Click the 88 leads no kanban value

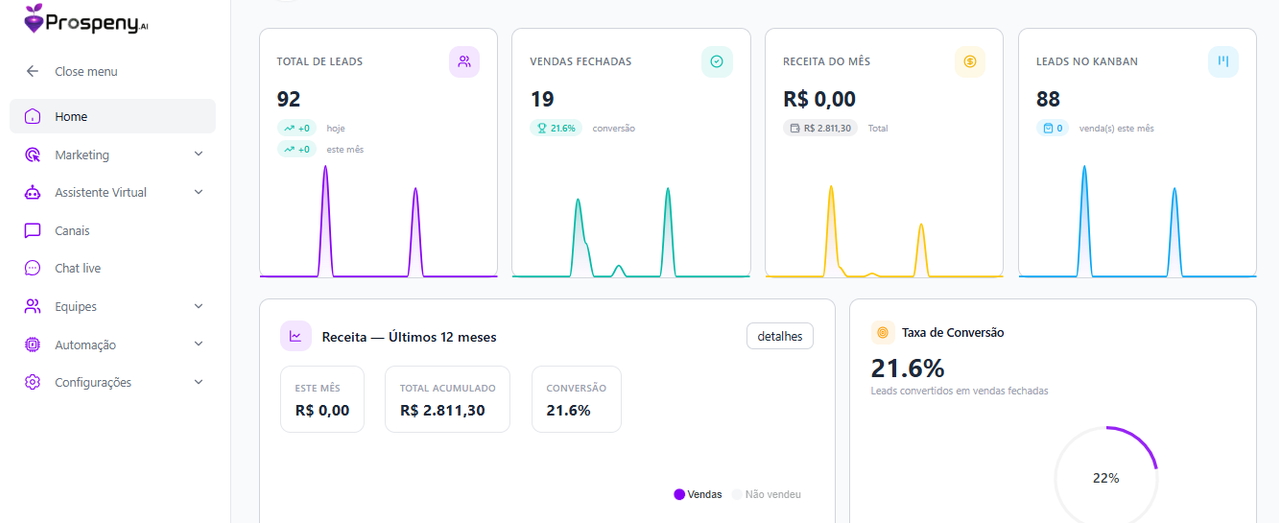[x=1048, y=99]
